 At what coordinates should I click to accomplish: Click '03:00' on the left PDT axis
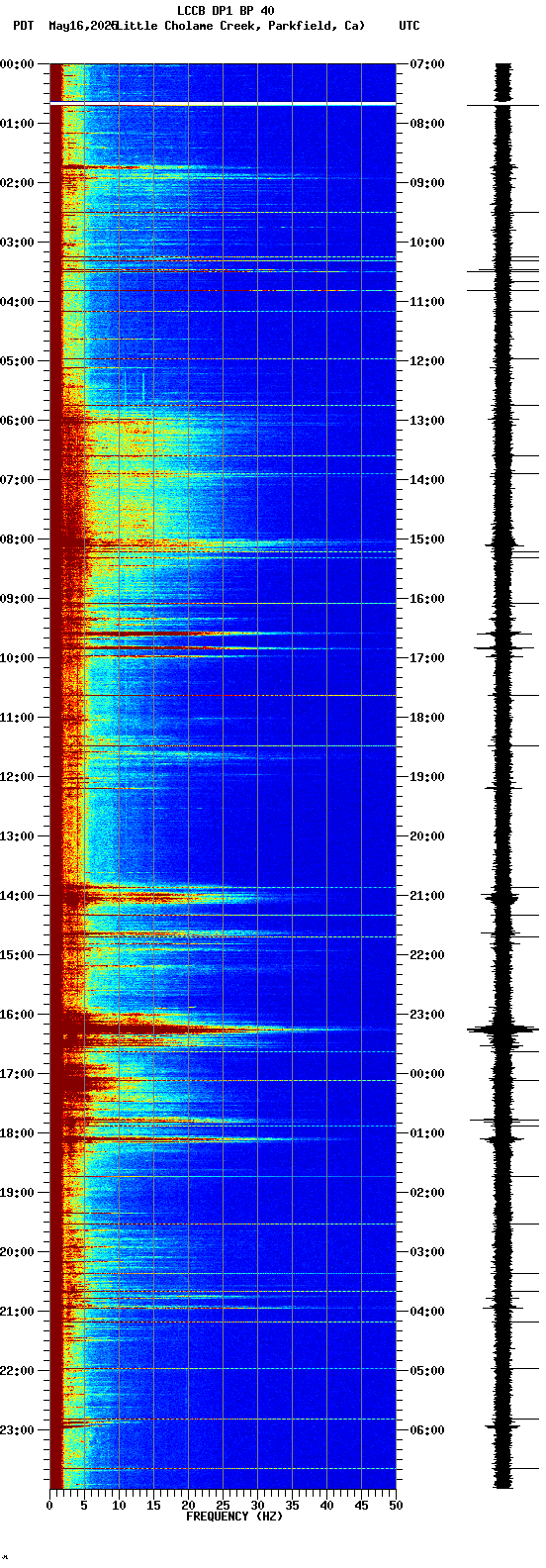pos(17,243)
